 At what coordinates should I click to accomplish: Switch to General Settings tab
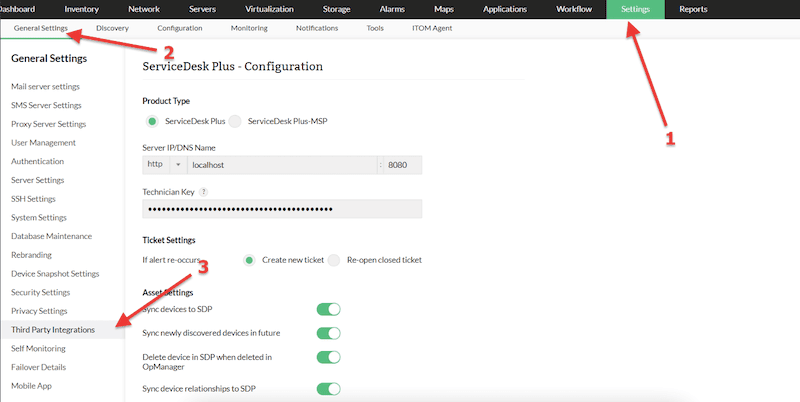click(x=41, y=29)
